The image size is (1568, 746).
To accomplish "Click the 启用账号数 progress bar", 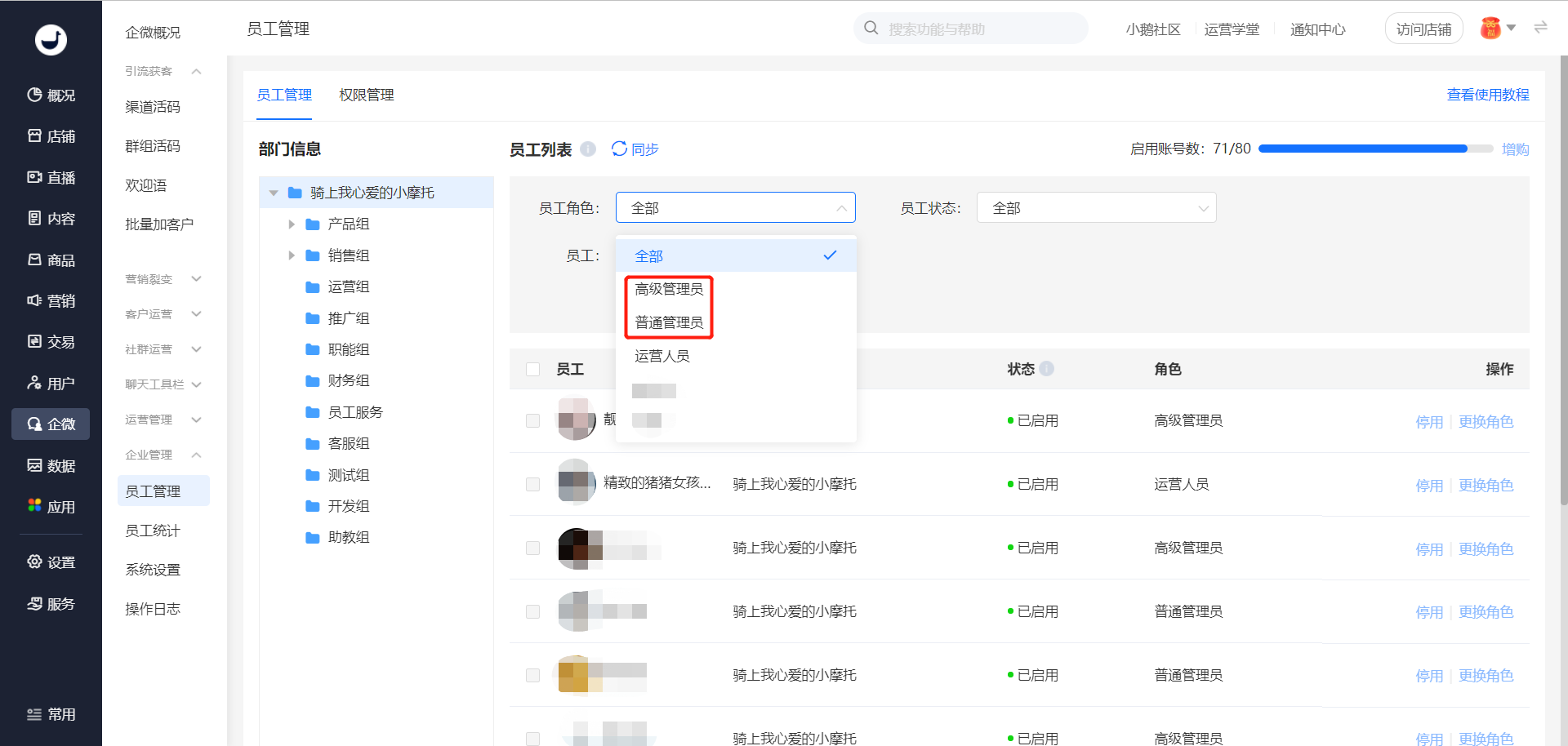I will coord(1375,149).
